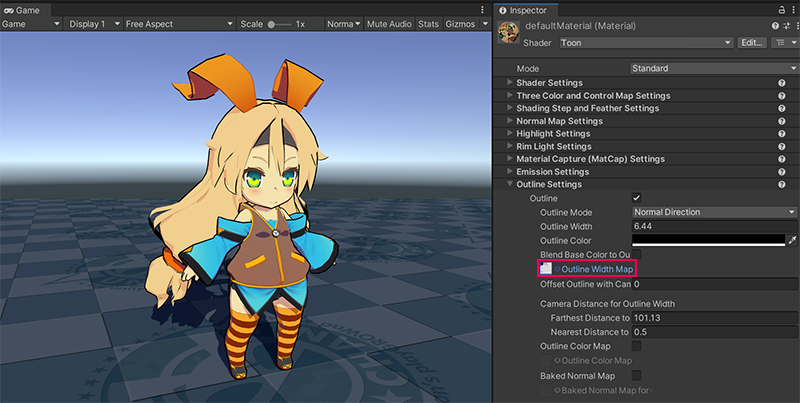Expand Three Color and Control Map Settings
Viewport: 800px width, 403px height.
tap(509, 95)
